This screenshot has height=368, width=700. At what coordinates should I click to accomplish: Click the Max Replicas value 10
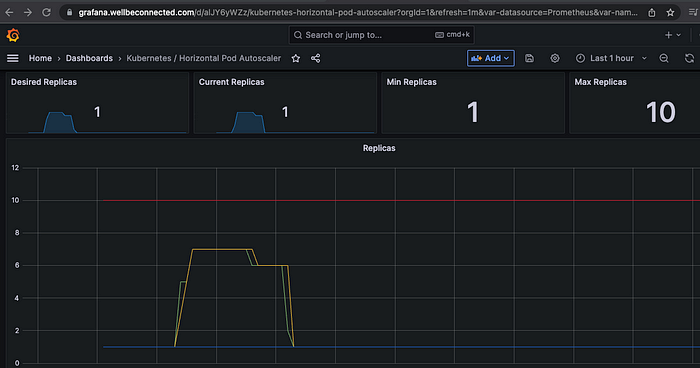[x=660, y=112]
